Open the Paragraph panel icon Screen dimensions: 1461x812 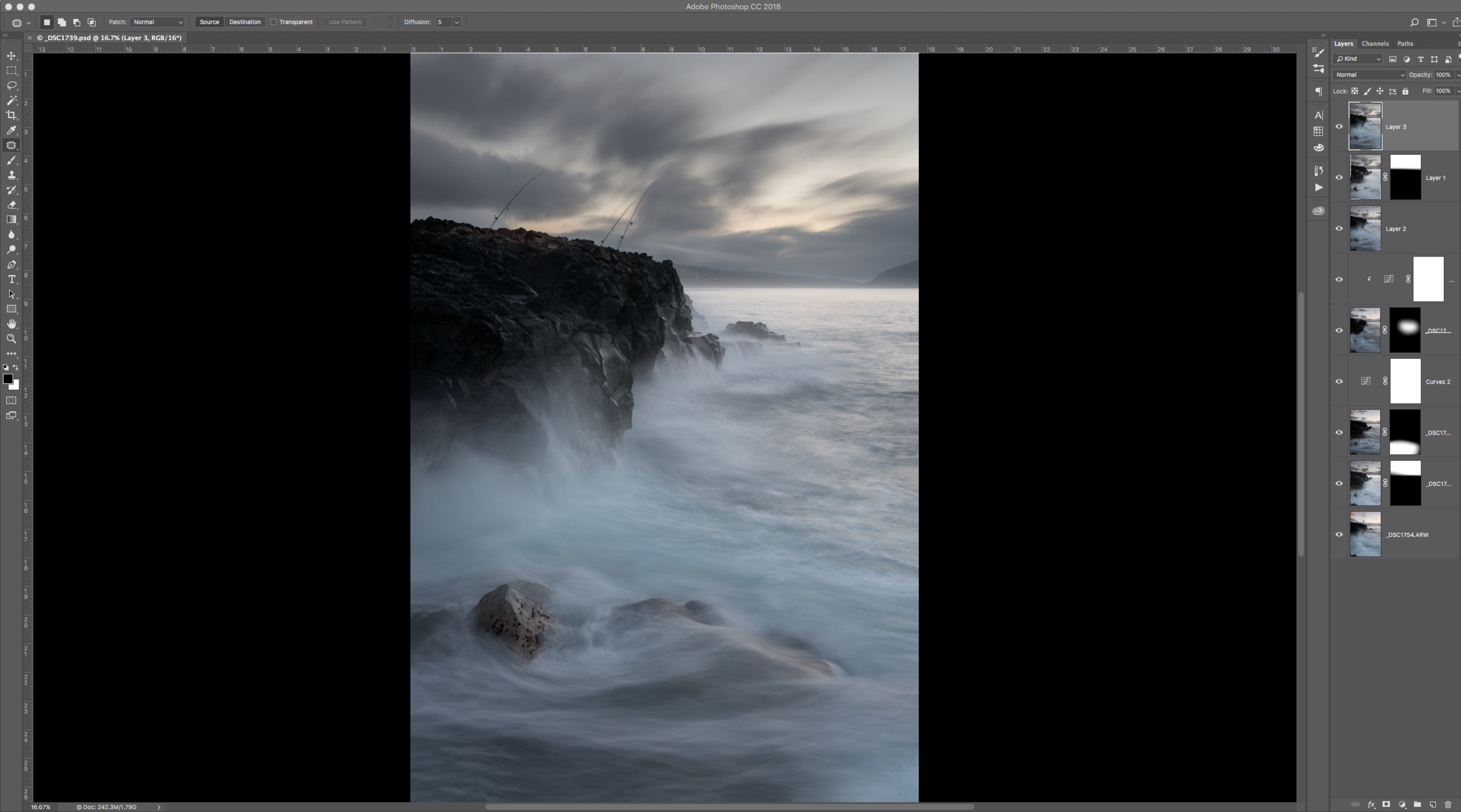[1318, 92]
